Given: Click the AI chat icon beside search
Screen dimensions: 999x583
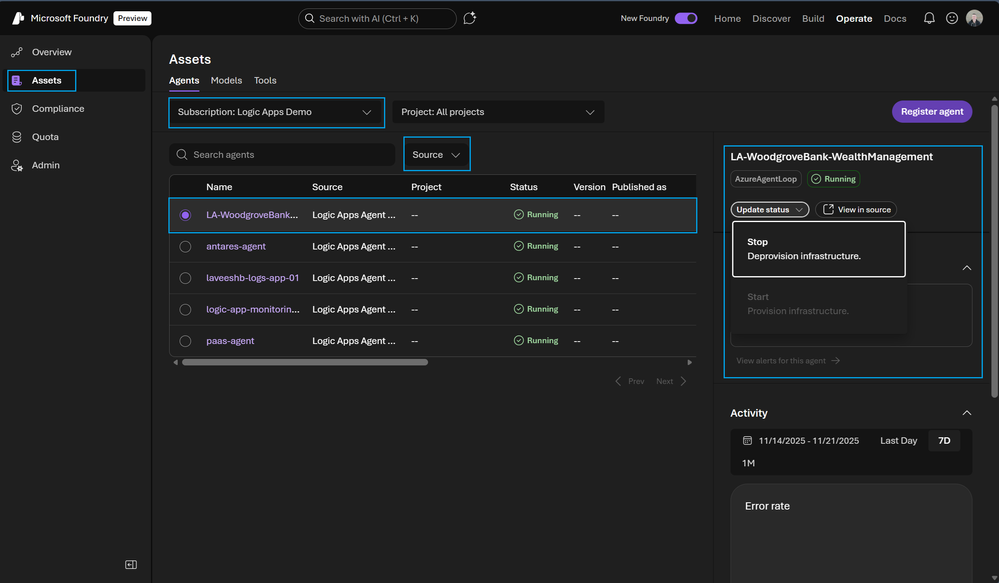Looking at the screenshot, I should click(x=470, y=18).
